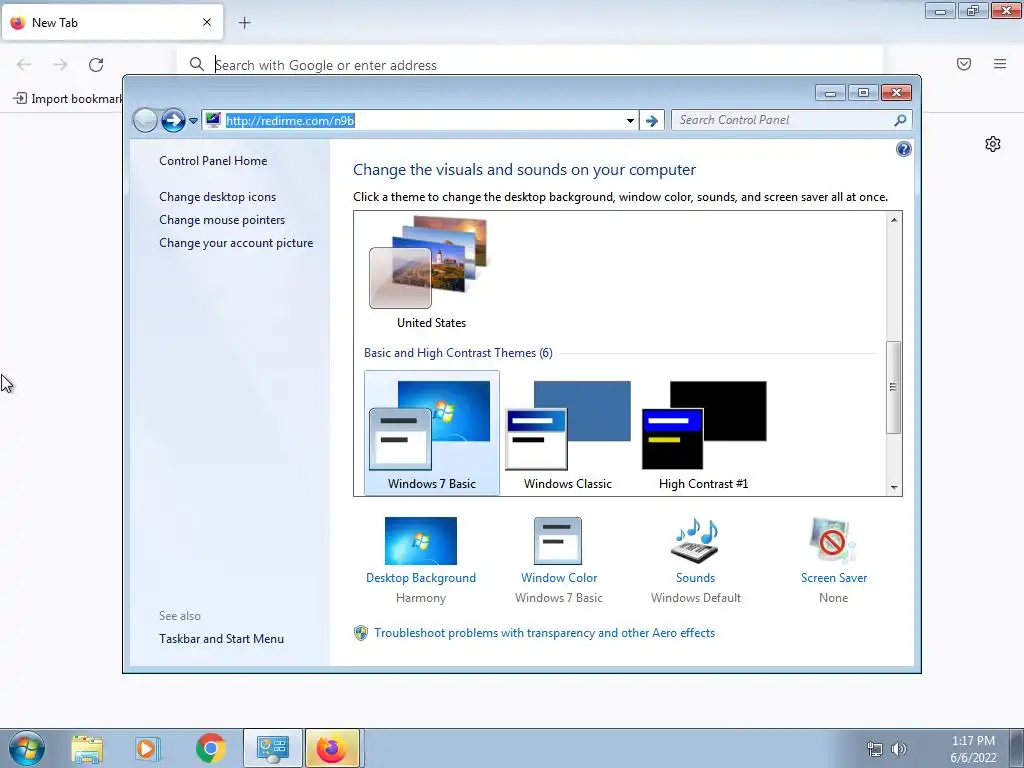This screenshot has height=768, width=1024.
Task: Open Window Color settings icon
Action: (x=558, y=541)
